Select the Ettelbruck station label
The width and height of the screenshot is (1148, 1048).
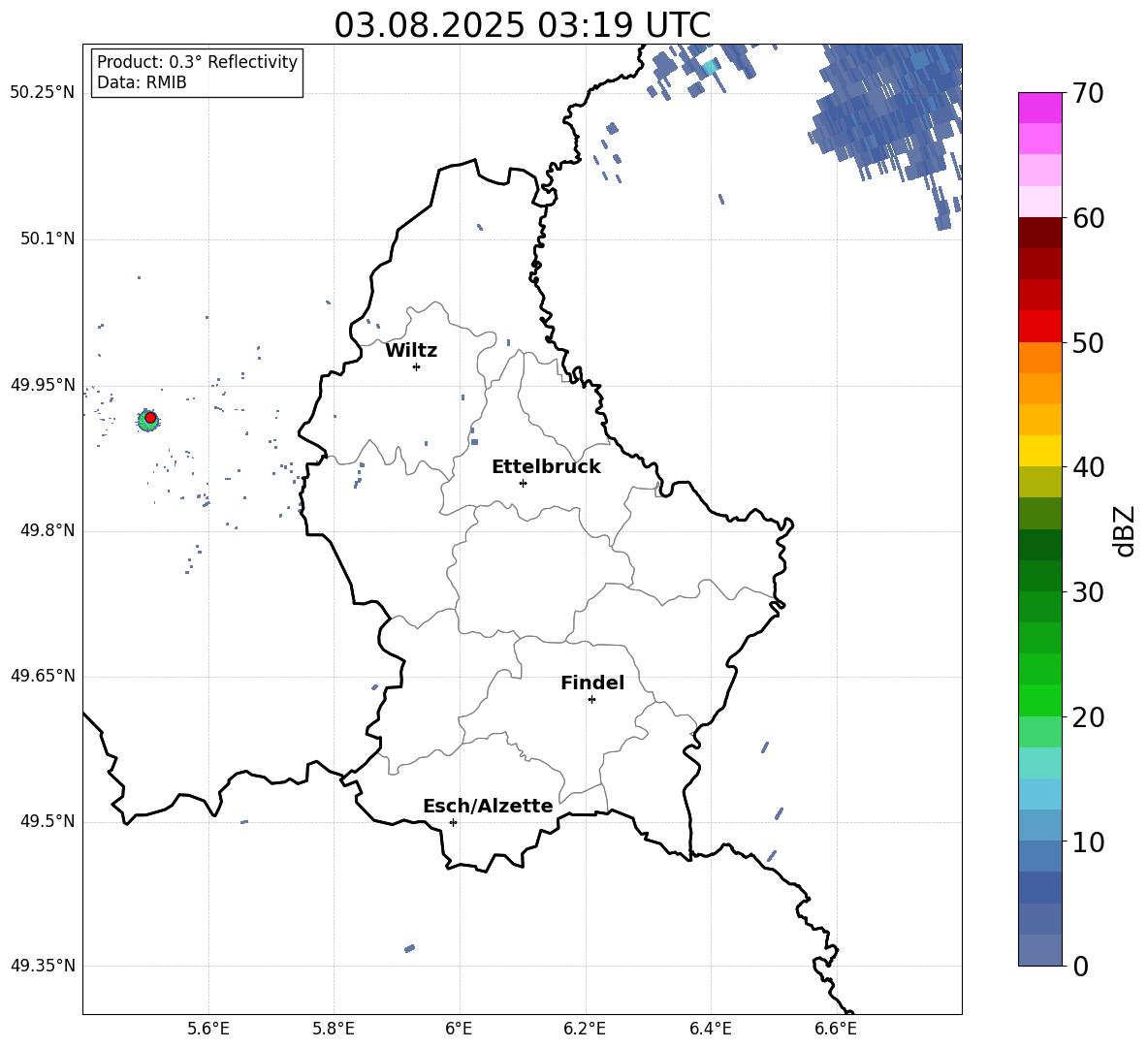[x=546, y=467]
